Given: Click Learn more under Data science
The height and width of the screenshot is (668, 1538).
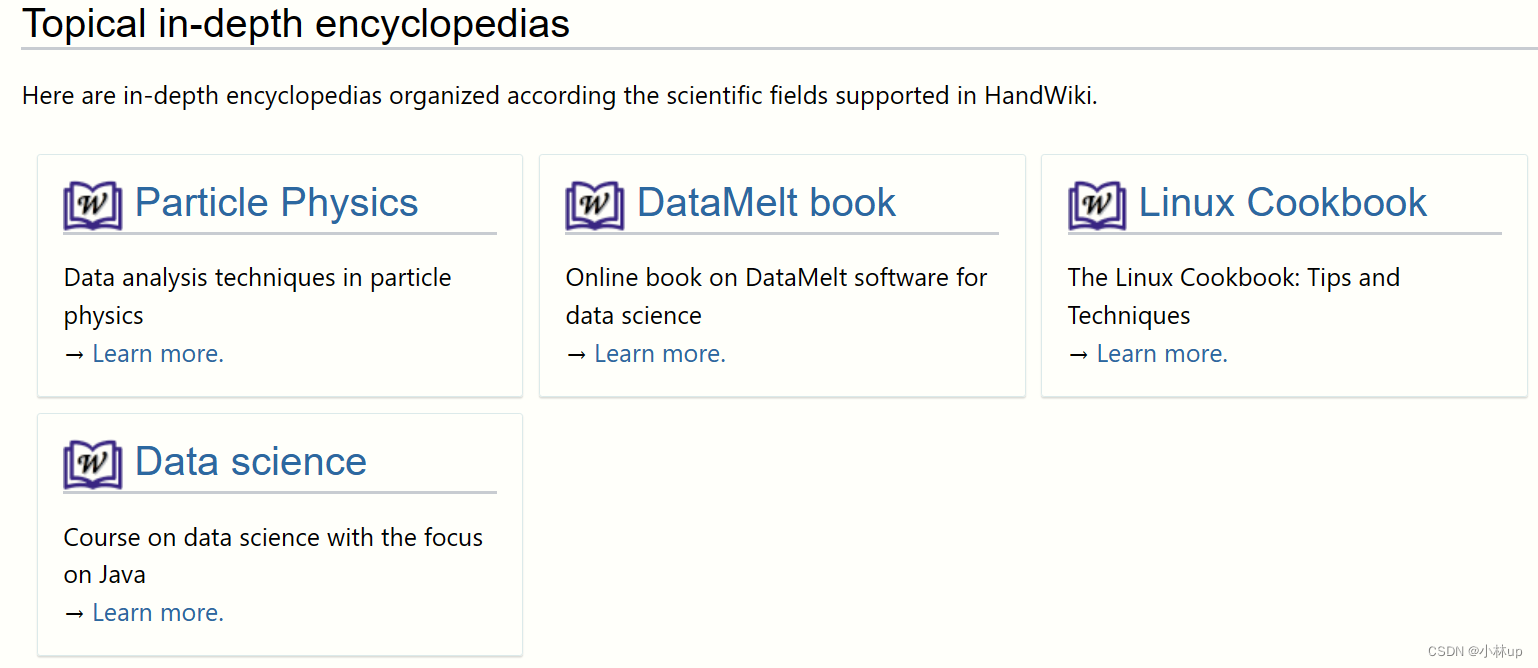Looking at the screenshot, I should (157, 612).
